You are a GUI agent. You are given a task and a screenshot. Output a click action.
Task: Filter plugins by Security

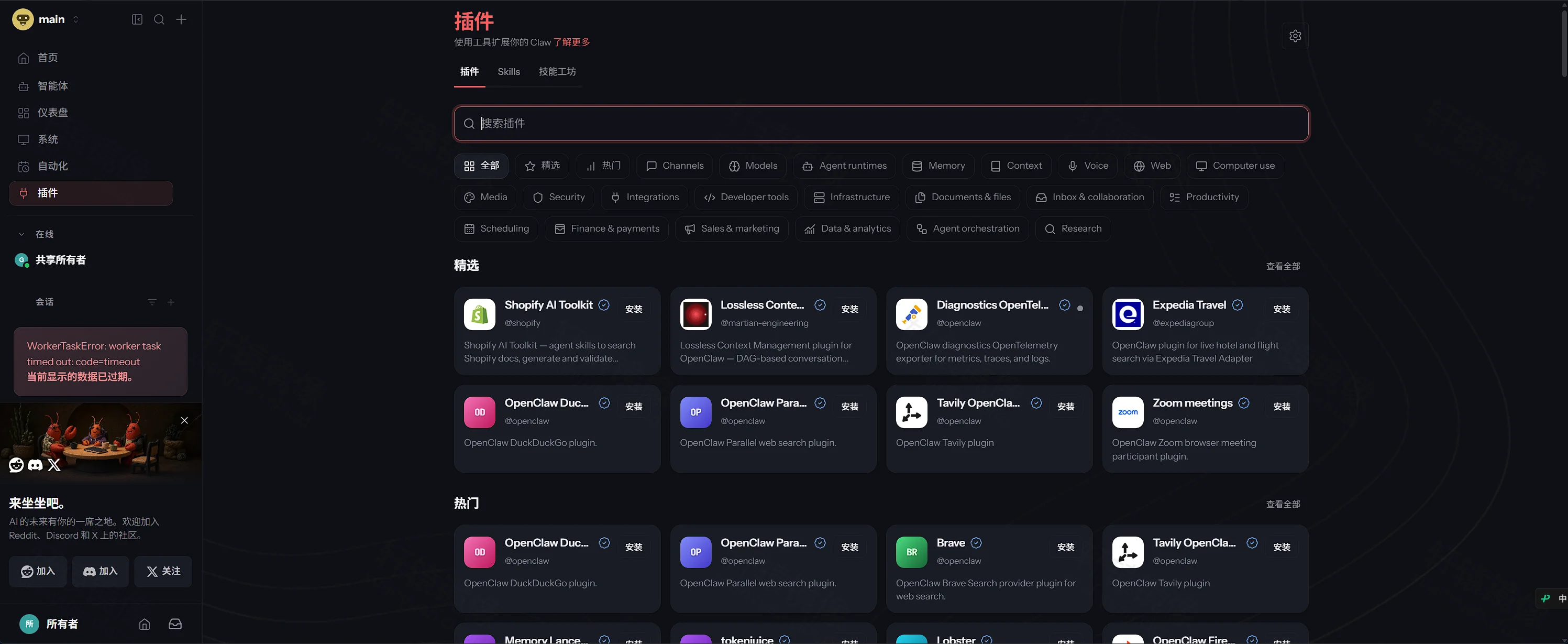point(558,198)
